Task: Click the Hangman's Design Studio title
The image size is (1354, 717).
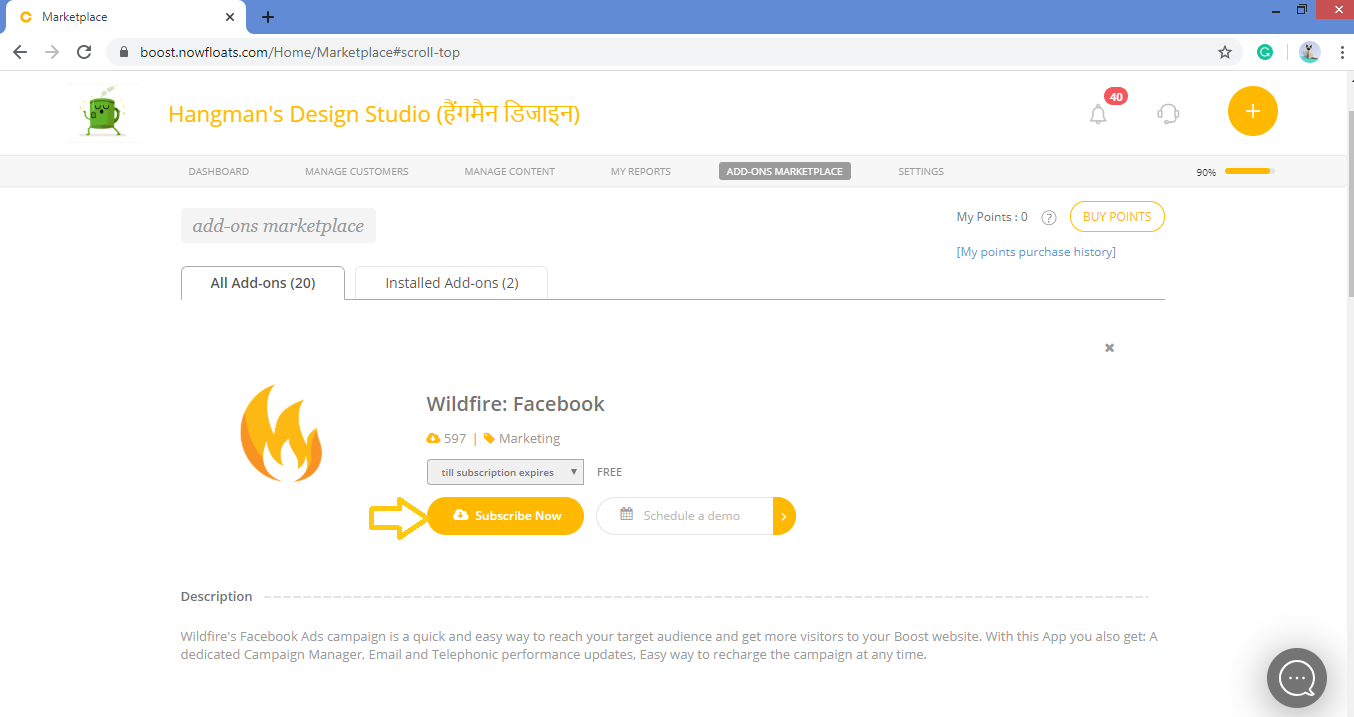Action: 374,114
